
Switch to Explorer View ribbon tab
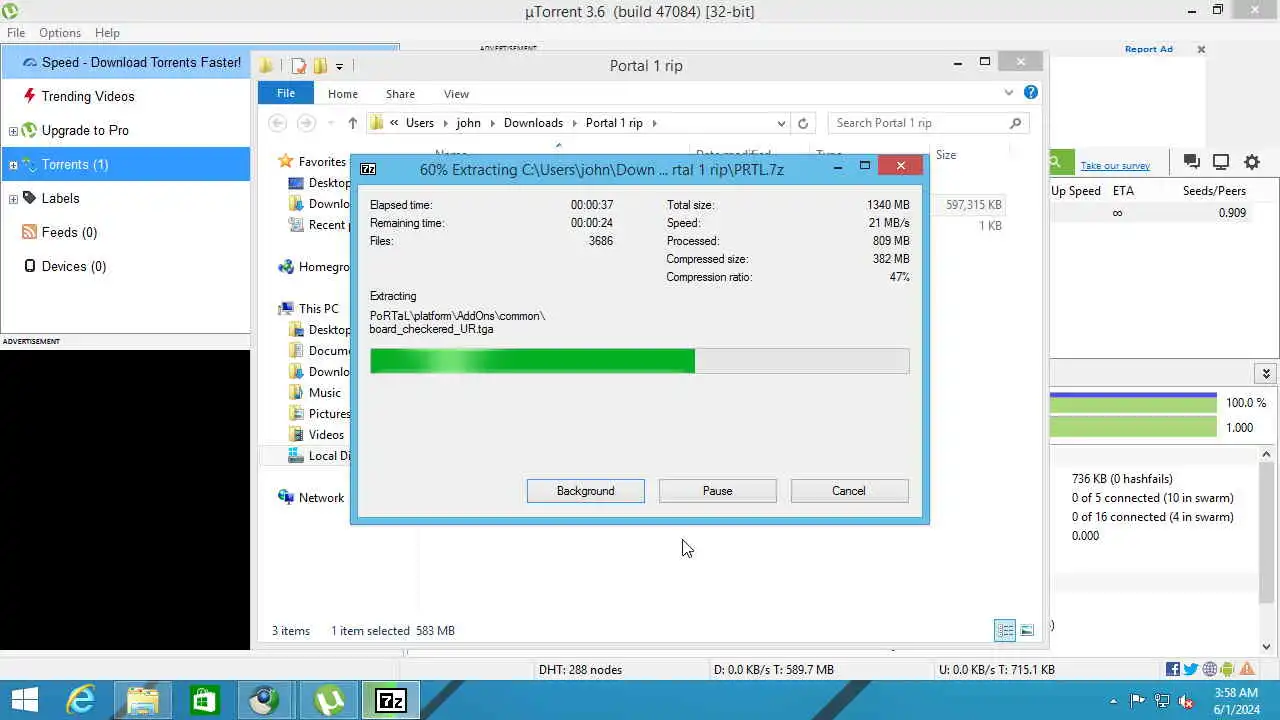(x=456, y=93)
